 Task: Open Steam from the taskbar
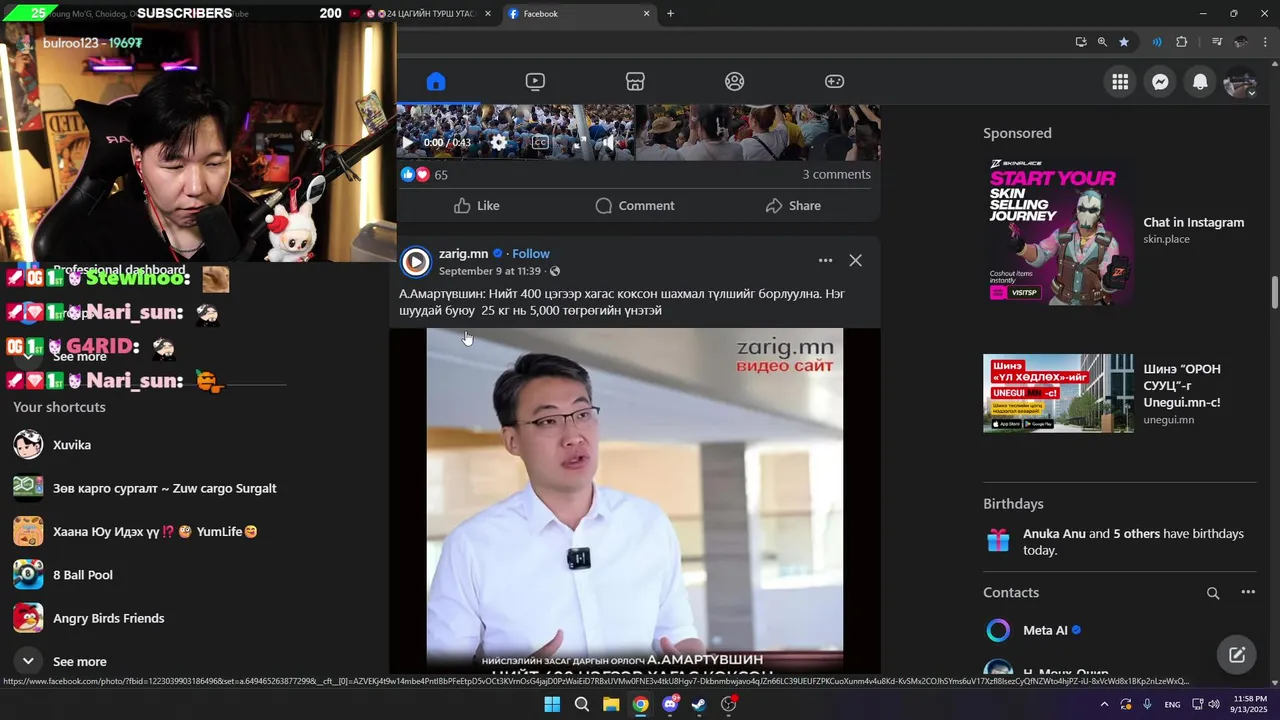pos(699,705)
